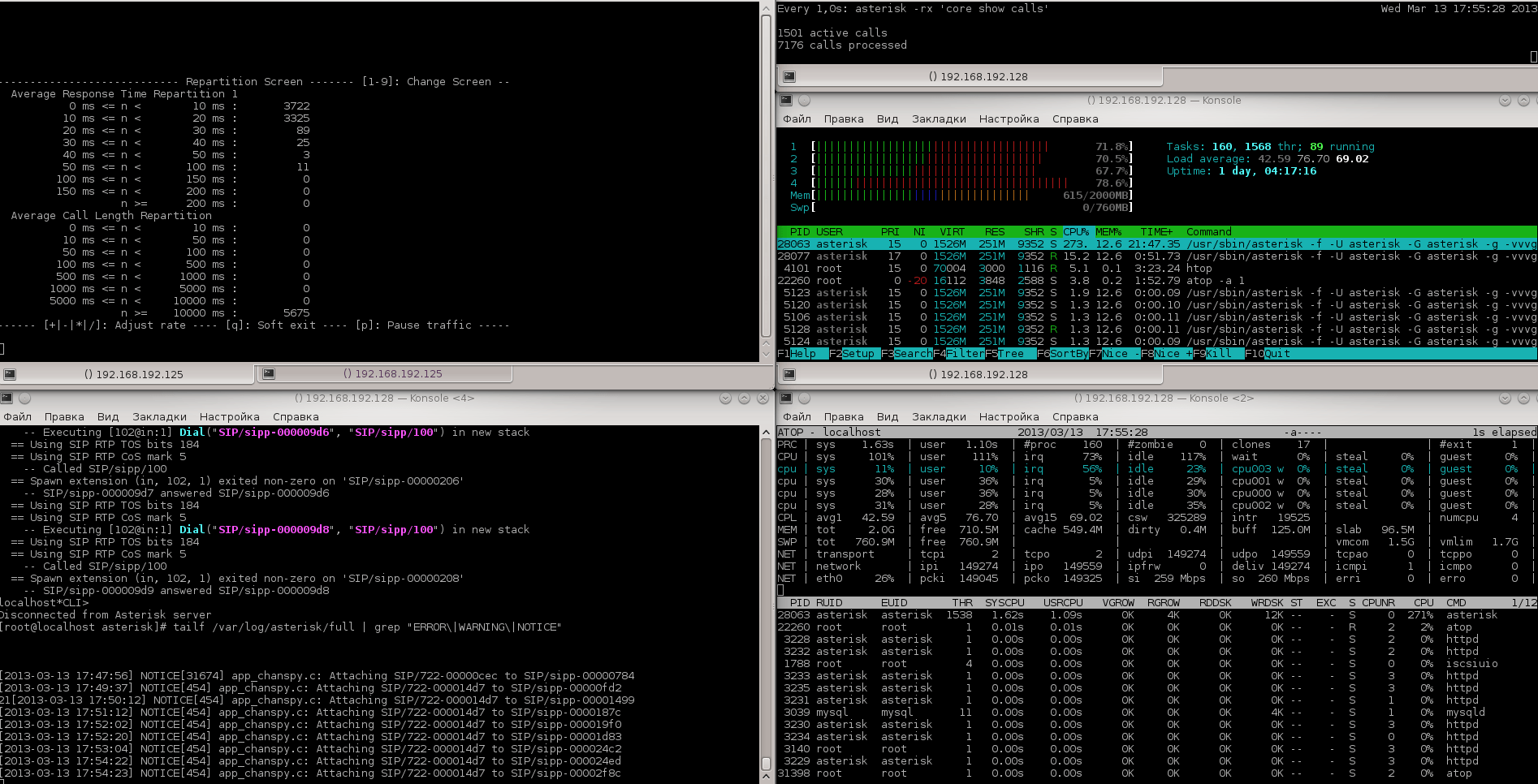Sort htop by clicking CPU% column header

click(x=1076, y=232)
